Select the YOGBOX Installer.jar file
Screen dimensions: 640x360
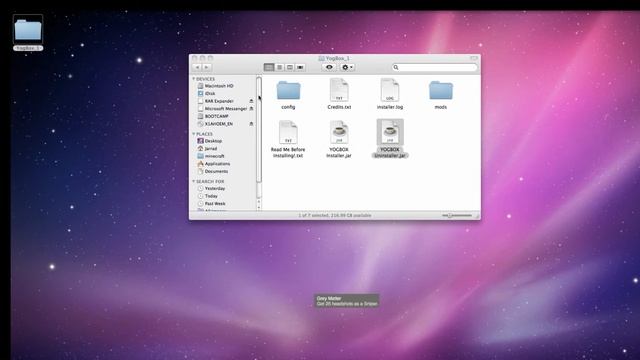point(339,132)
